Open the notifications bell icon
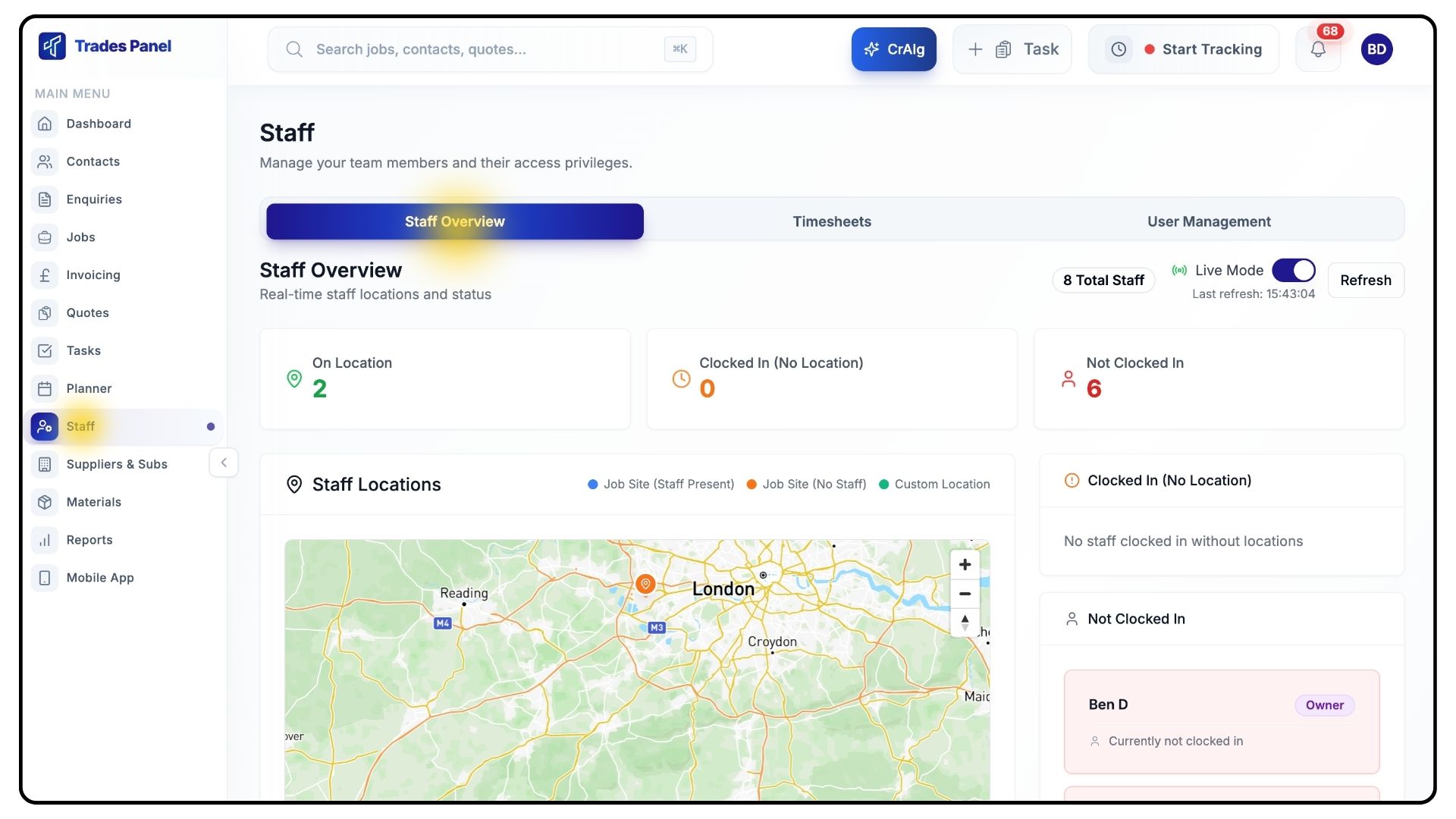 coord(1318,49)
